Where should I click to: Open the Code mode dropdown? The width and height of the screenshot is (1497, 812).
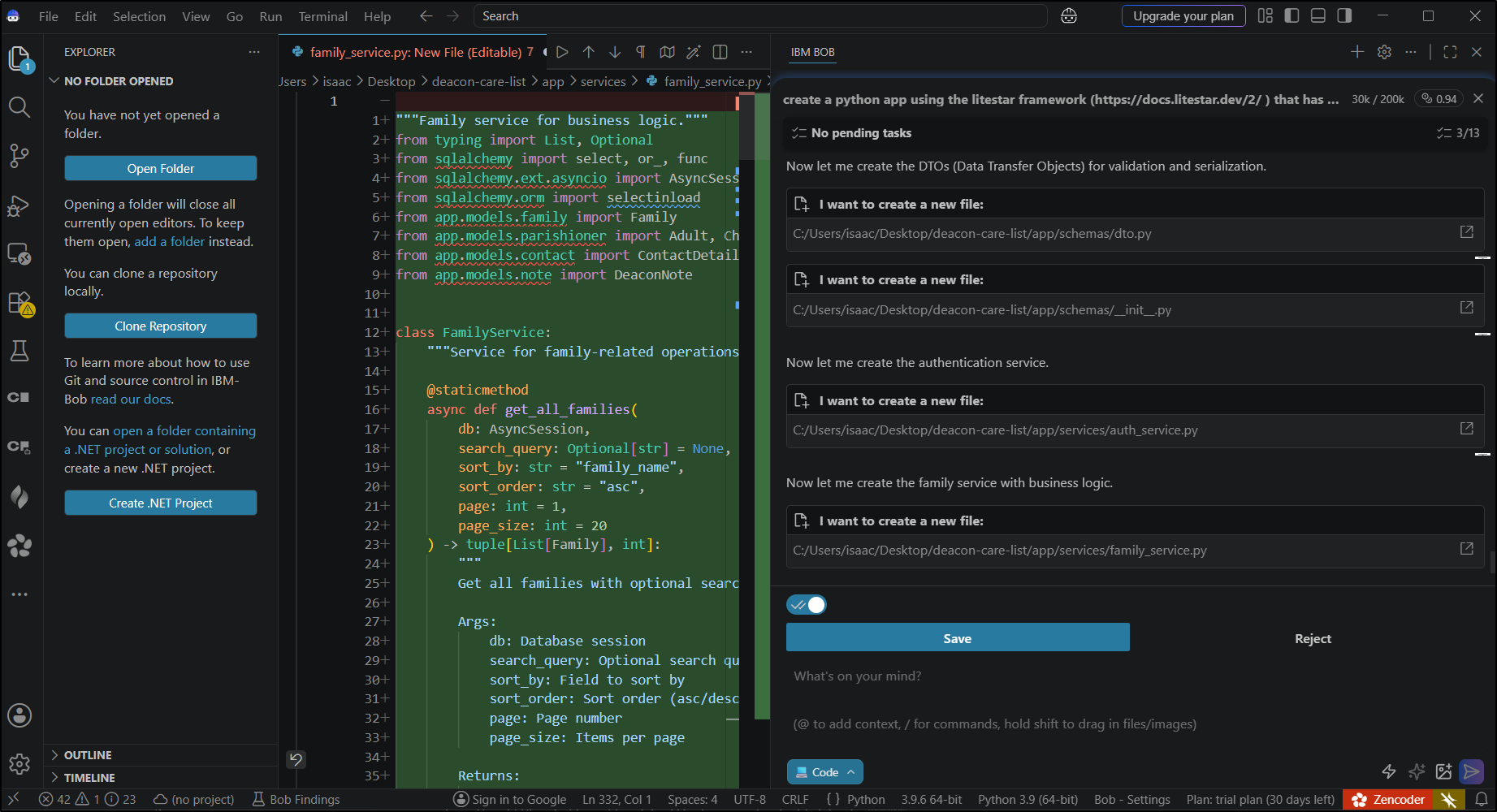pos(824,772)
